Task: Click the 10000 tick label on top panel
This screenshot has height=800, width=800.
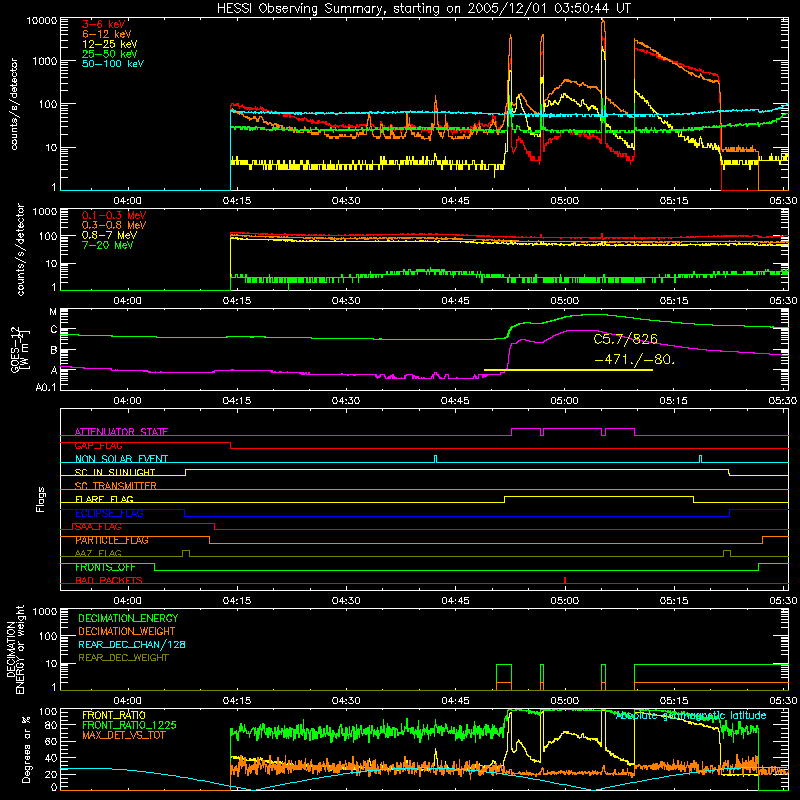Action: 42,20
